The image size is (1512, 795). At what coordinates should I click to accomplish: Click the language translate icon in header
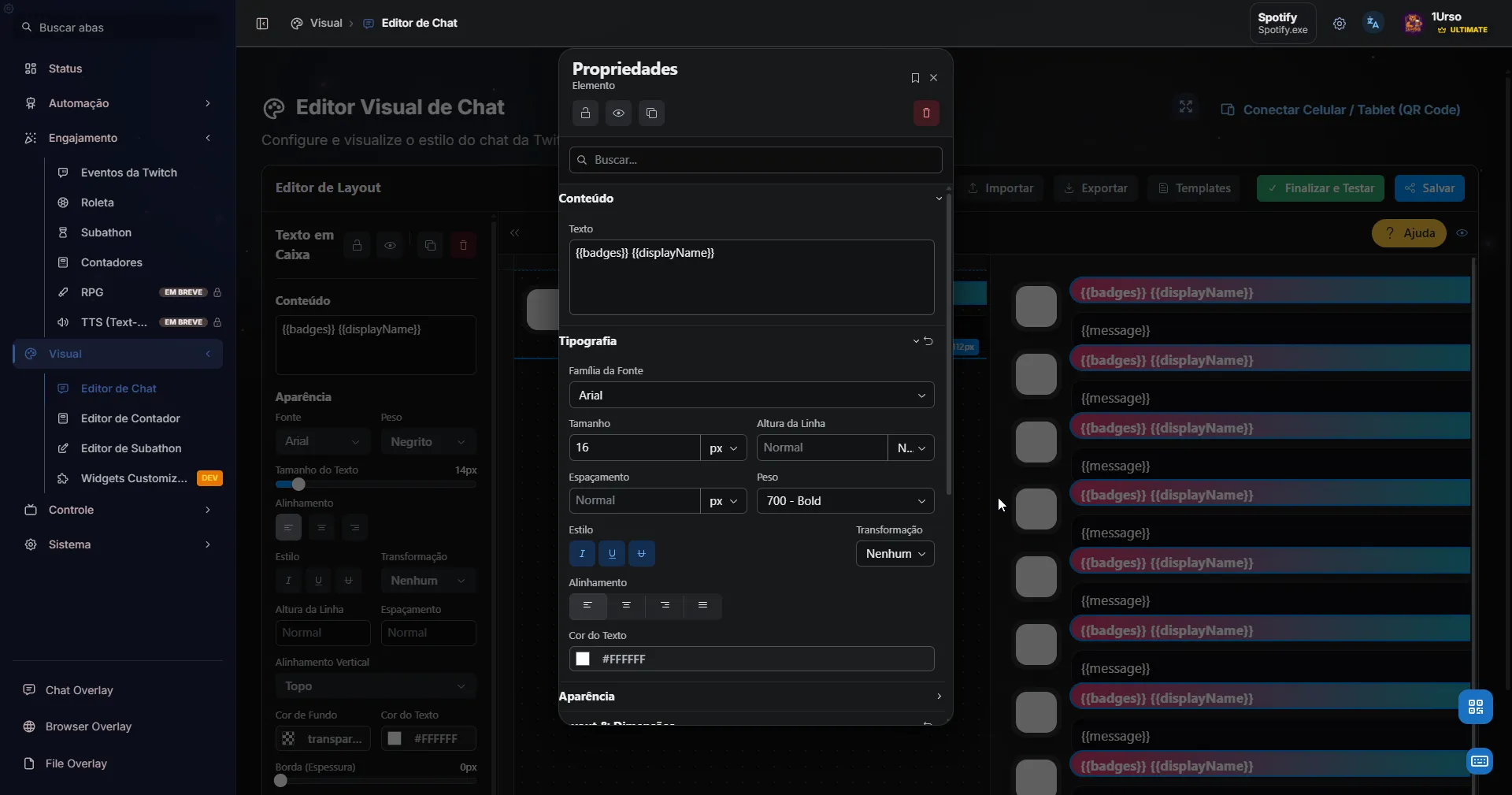[x=1373, y=24]
